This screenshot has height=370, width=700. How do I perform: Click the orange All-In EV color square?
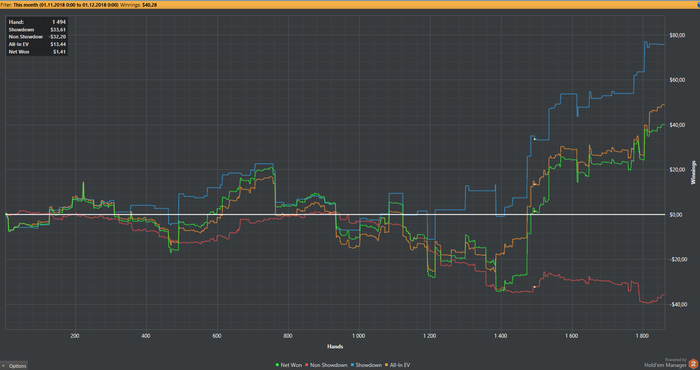[x=387, y=365]
